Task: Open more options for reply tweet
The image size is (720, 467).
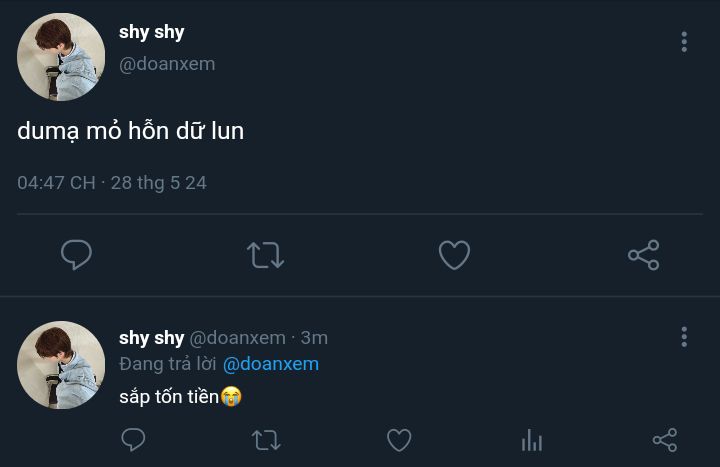Action: click(684, 337)
